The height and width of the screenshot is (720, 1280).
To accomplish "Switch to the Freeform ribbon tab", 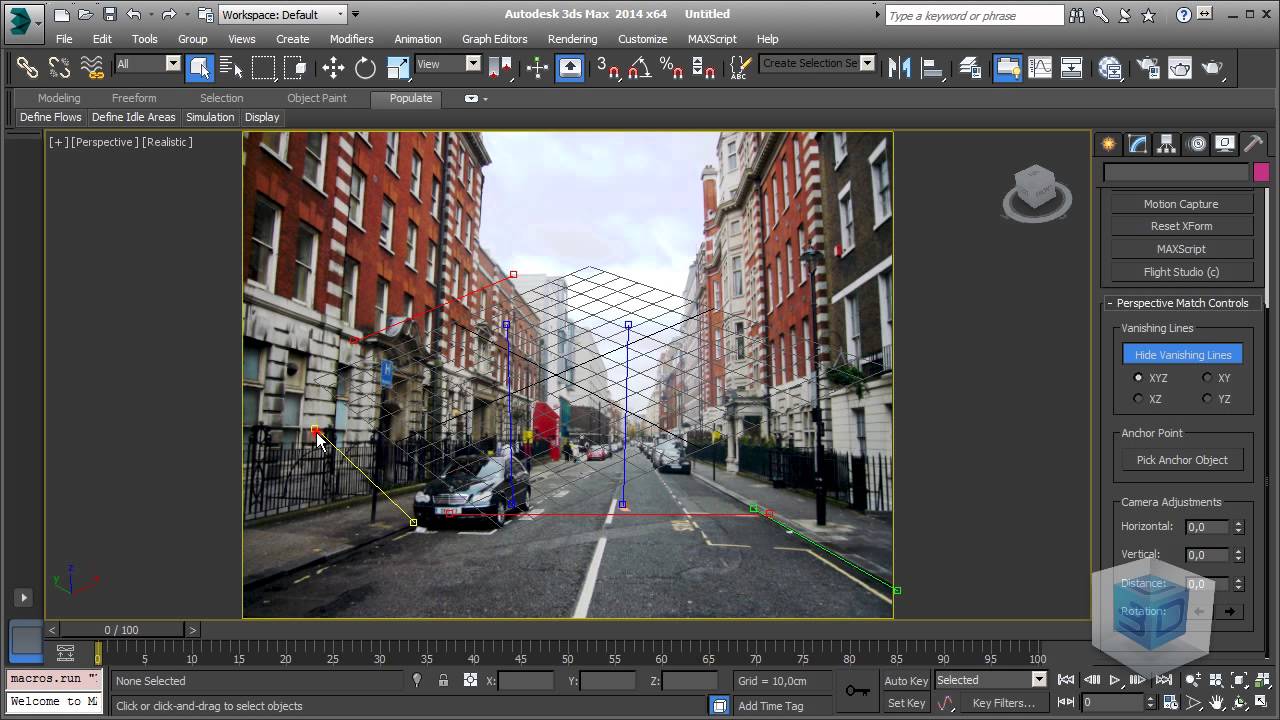I will [x=134, y=98].
